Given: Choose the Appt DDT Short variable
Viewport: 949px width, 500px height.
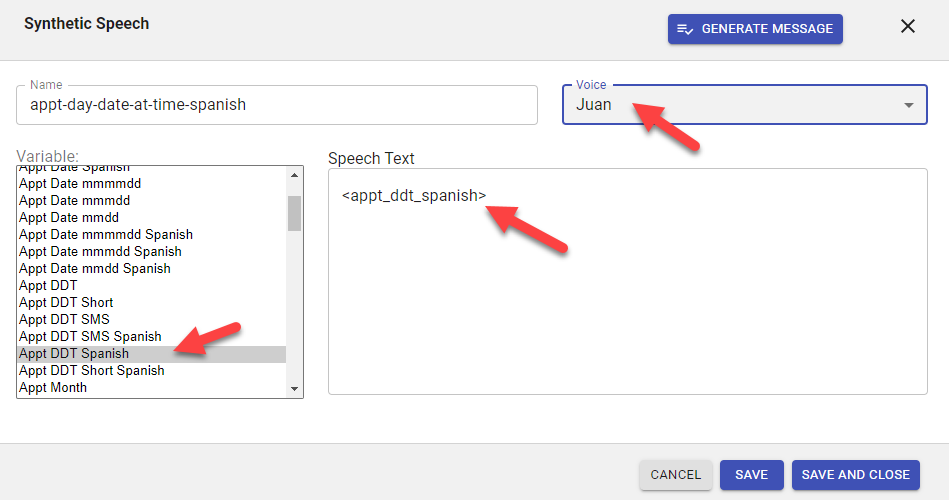Looking at the screenshot, I should click(x=66, y=302).
